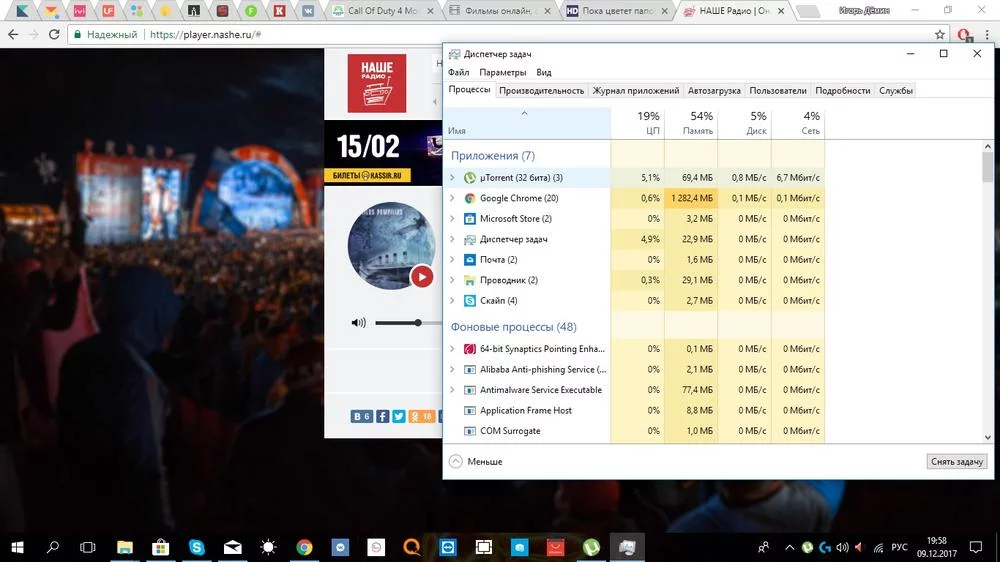The width and height of the screenshot is (1000, 562).
Task: Open the taskbar search magnifier
Action: point(53,547)
